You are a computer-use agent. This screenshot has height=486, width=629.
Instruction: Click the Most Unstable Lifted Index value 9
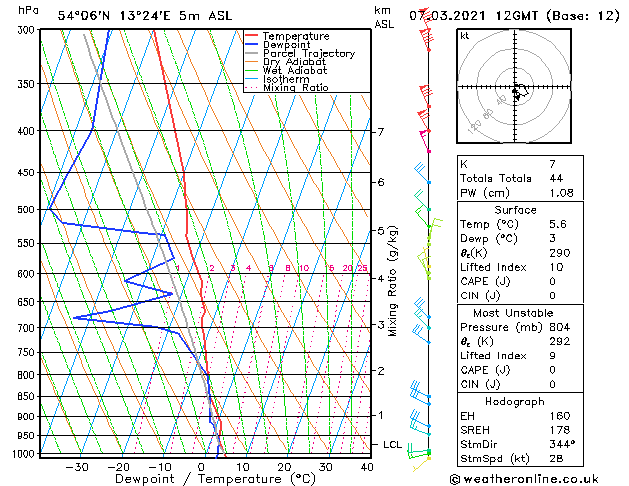tap(552, 356)
